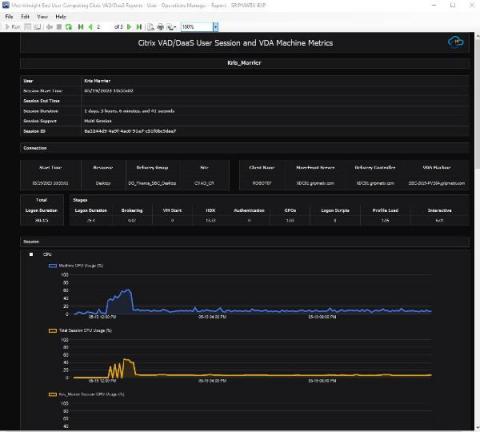The image size is (480, 432).
Task: Click the application icon in title bar
Action: click(x=6, y=5)
